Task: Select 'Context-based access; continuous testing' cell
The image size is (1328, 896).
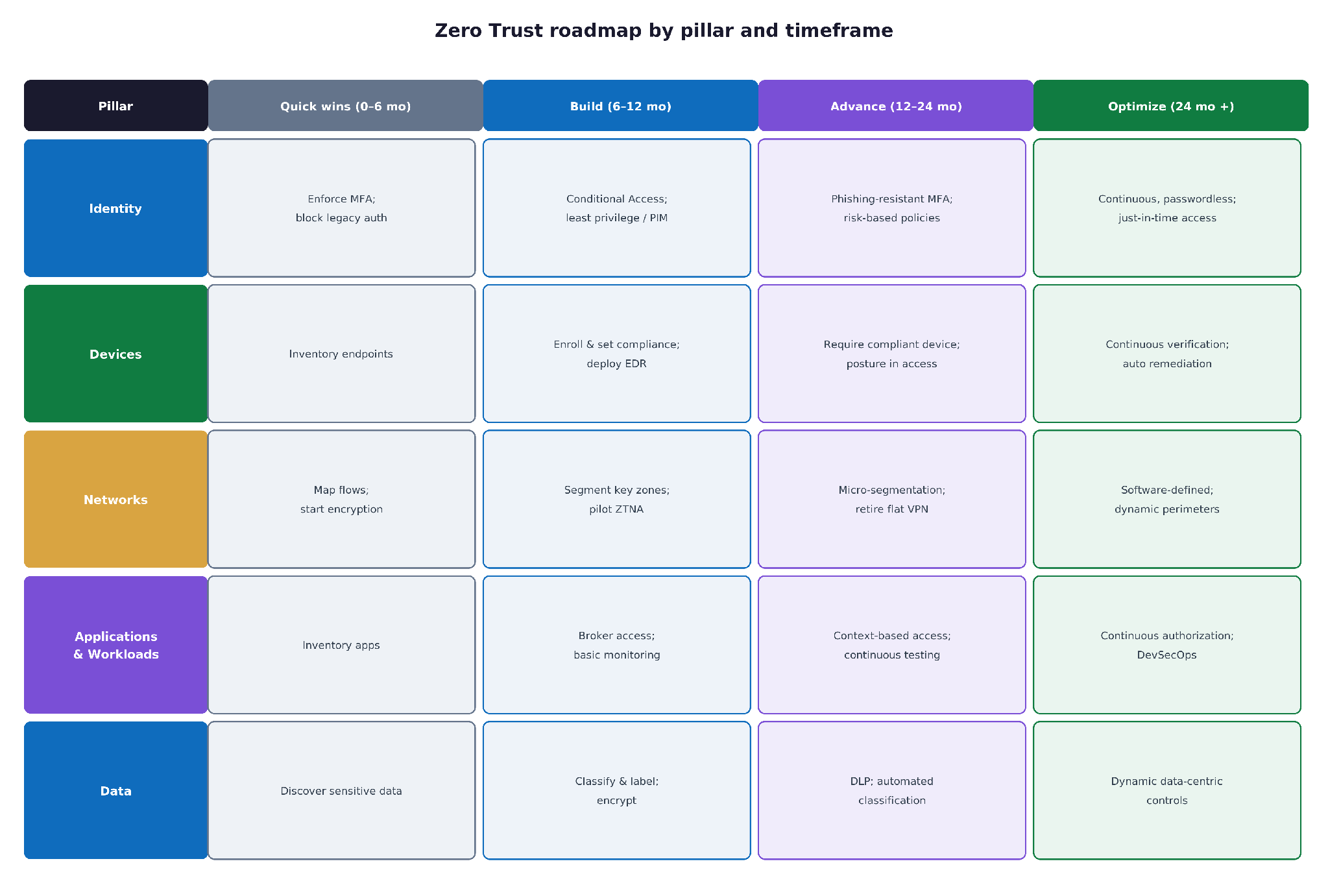Action: [891, 645]
